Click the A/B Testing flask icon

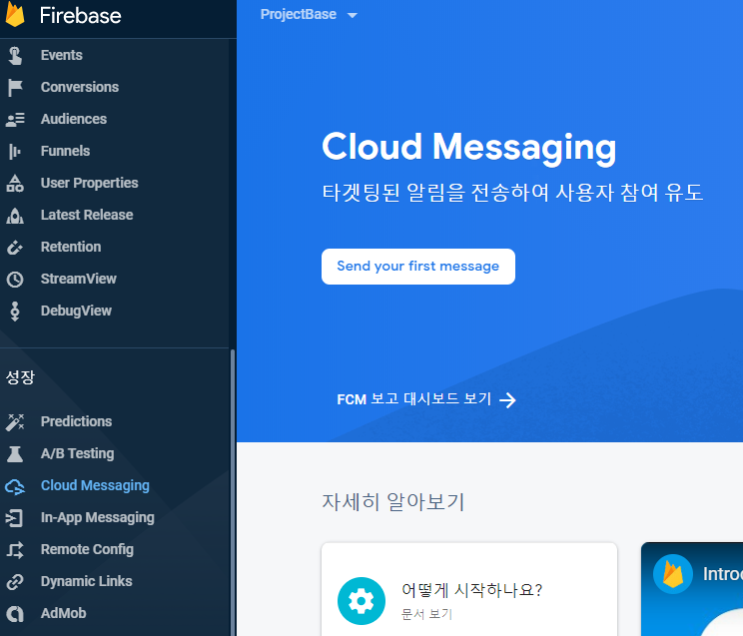15,454
